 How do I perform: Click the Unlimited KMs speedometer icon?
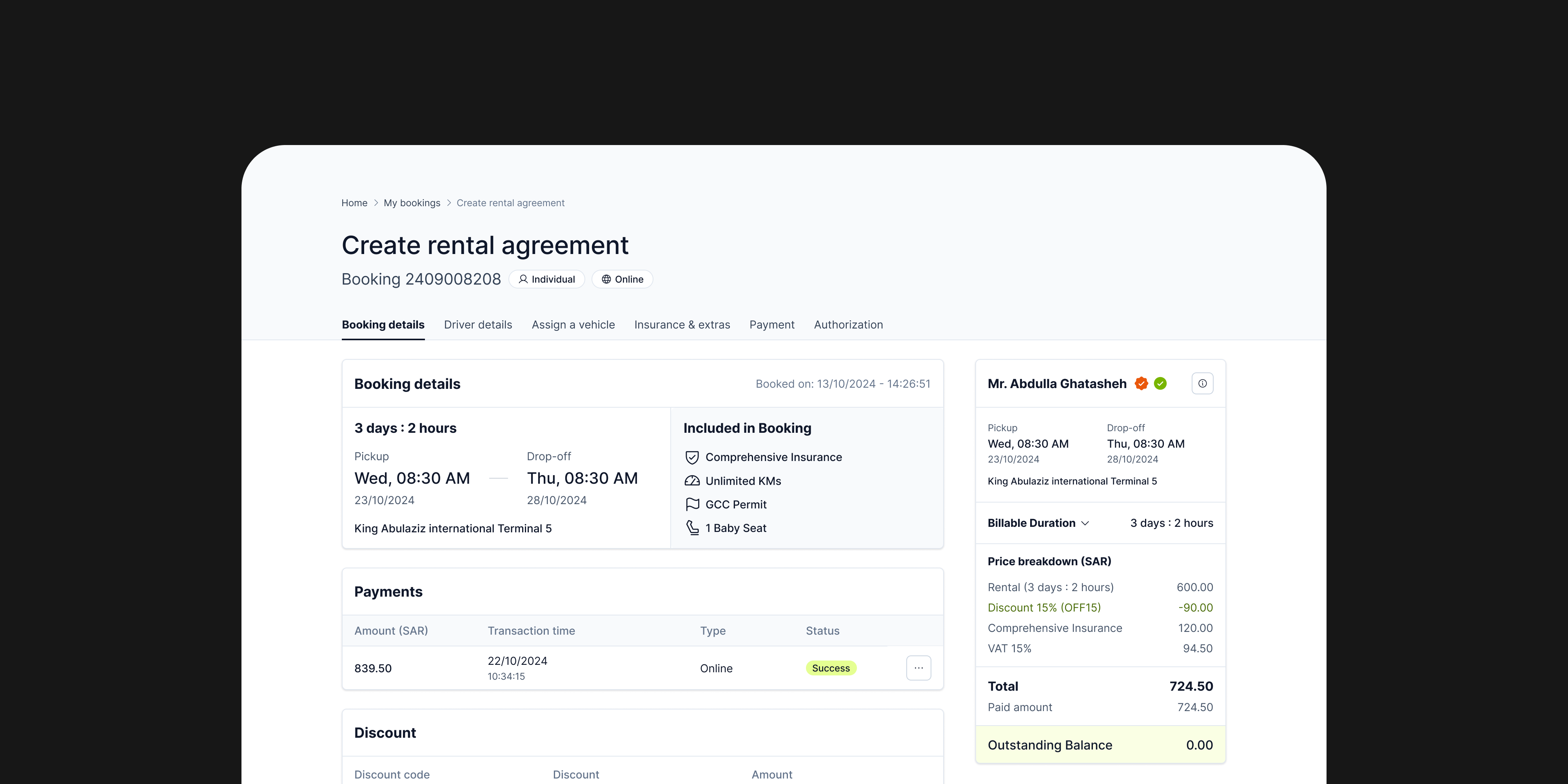coord(692,481)
